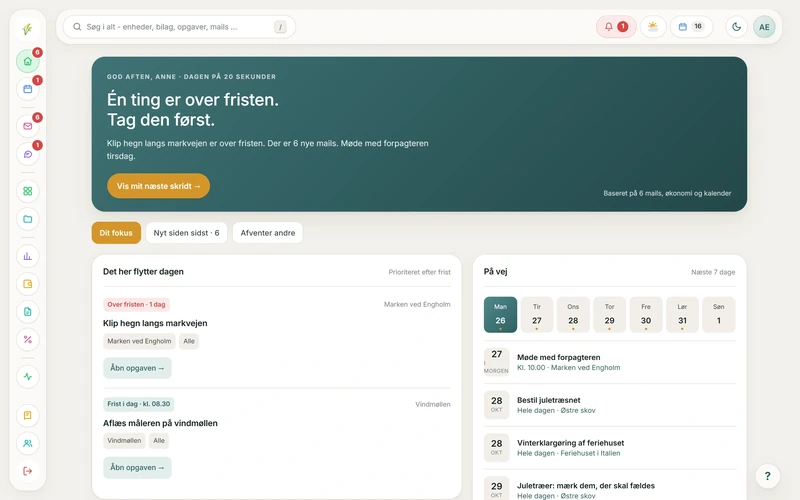Image resolution: width=800 pixels, height=500 pixels.
Task: Select Tor 29 in week strip
Action: (609, 314)
